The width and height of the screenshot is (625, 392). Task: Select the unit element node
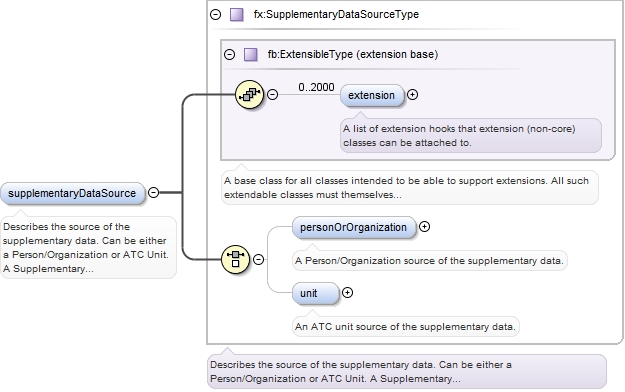[315, 294]
